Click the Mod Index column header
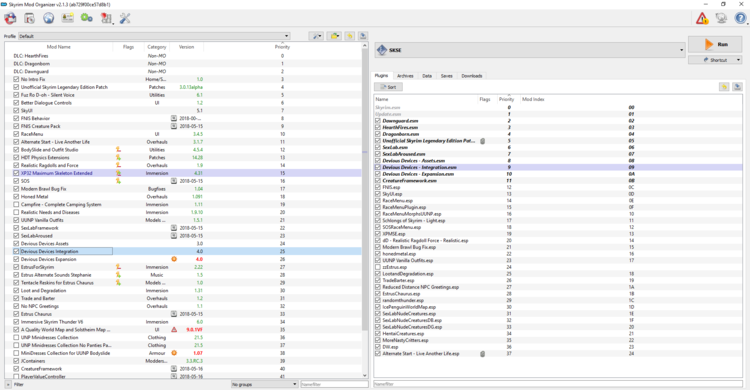This screenshot has height=390, width=750. click(533, 99)
